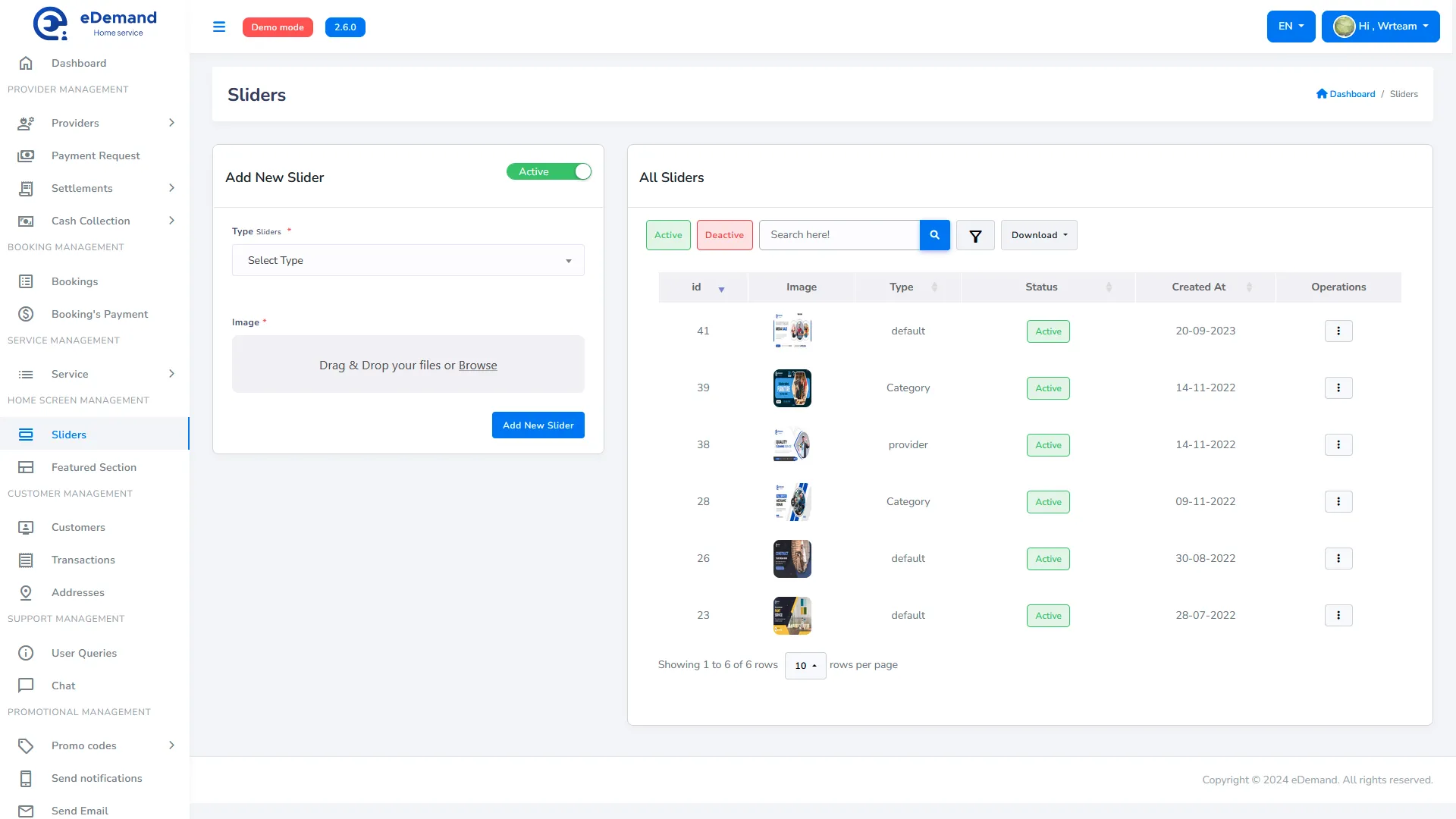Click the Chat bubble icon
Screen dimensions: 1456x819
pyautogui.click(x=26, y=686)
